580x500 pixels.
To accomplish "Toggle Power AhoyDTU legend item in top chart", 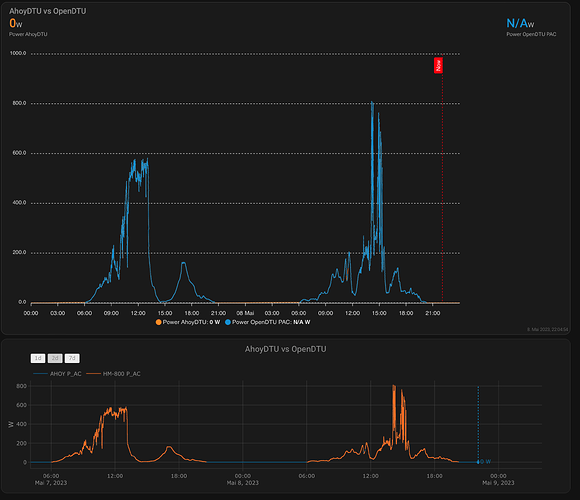I will (188, 322).
